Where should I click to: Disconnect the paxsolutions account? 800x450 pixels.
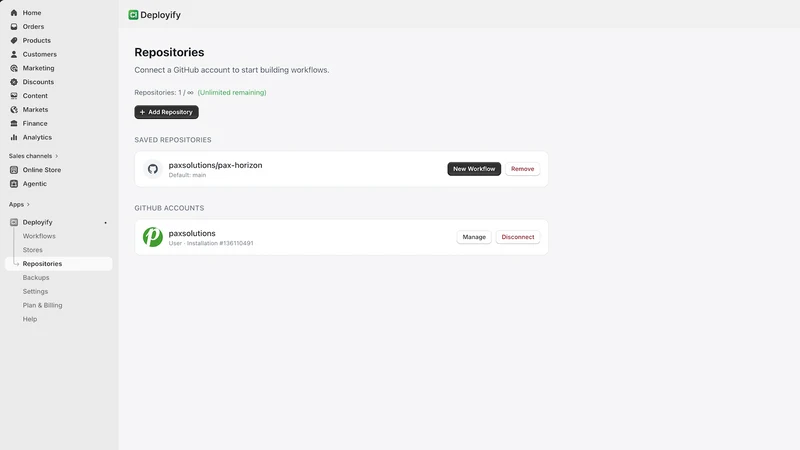point(518,237)
